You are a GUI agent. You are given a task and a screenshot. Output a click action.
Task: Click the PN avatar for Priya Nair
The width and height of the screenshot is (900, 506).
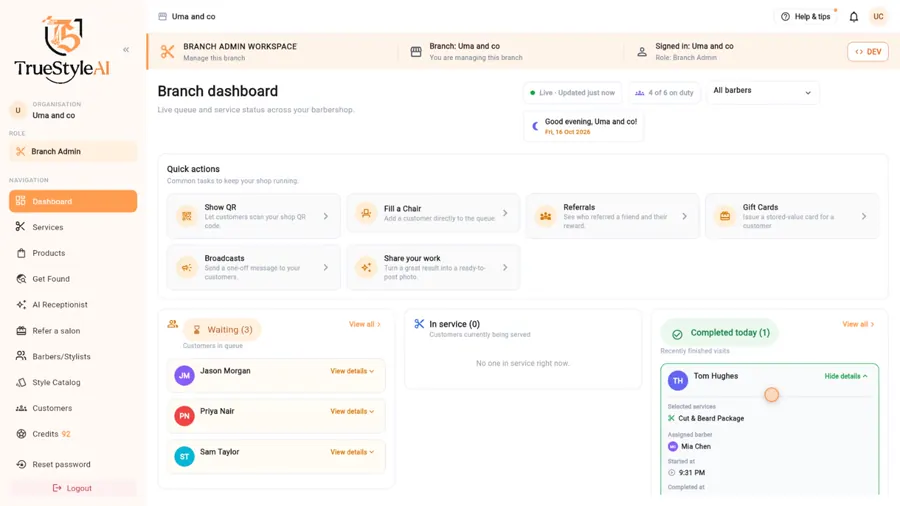(184, 416)
